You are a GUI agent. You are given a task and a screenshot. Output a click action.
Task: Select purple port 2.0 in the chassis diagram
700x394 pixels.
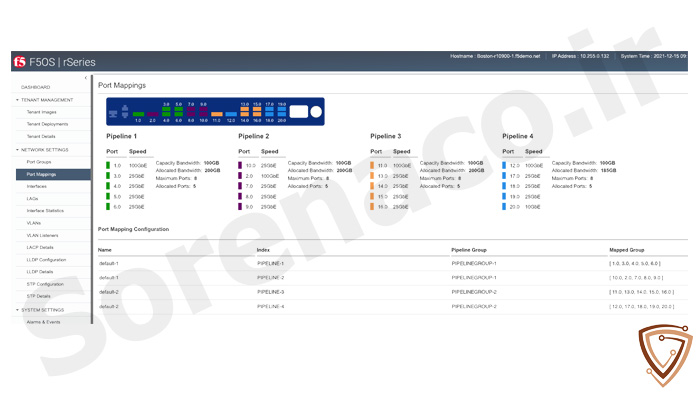(x=153, y=114)
